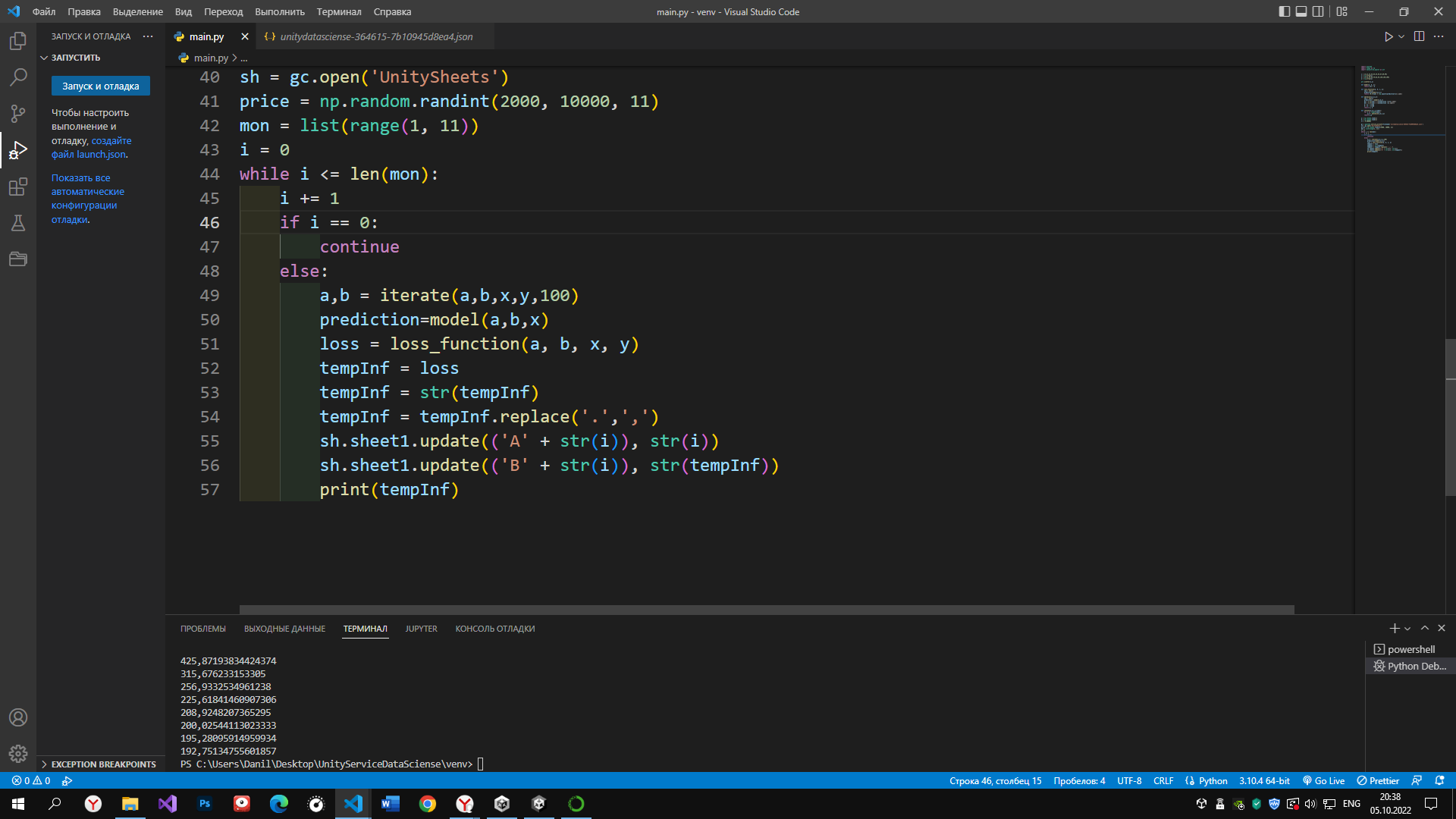This screenshot has height=819, width=1456.
Task: Open the Extensions view
Action: point(18,187)
